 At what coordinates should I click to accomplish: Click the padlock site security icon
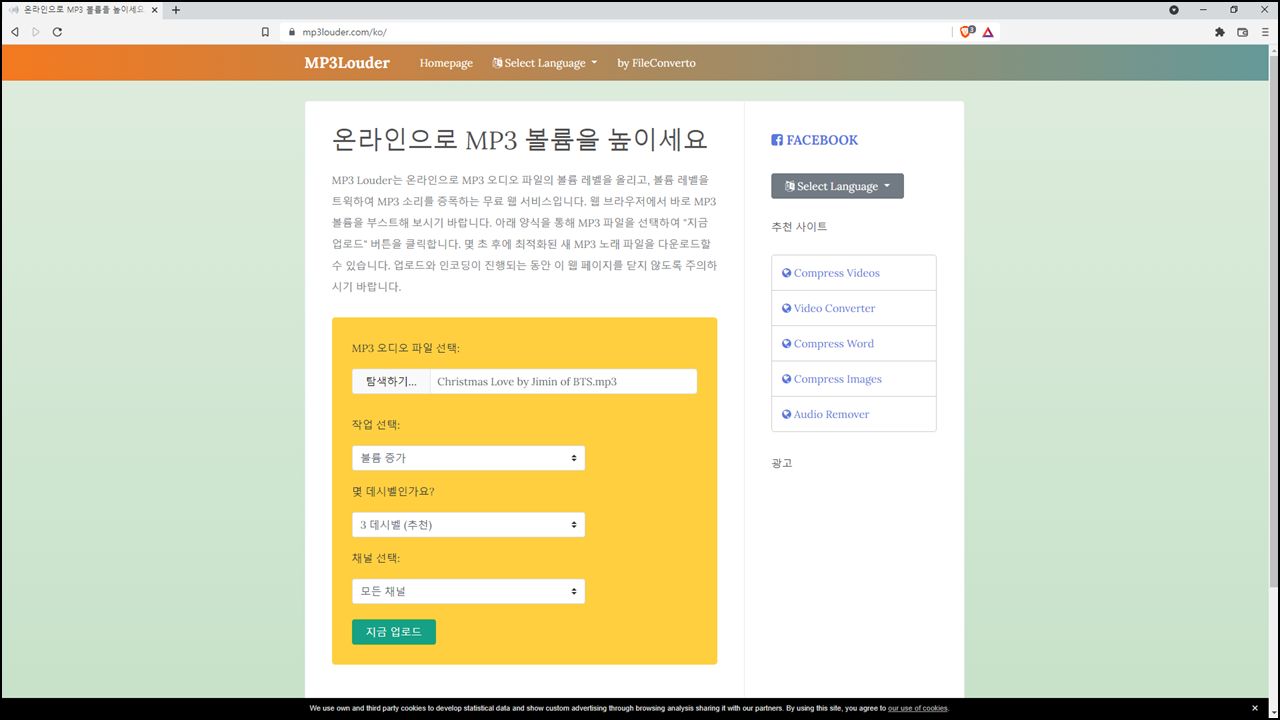click(292, 32)
